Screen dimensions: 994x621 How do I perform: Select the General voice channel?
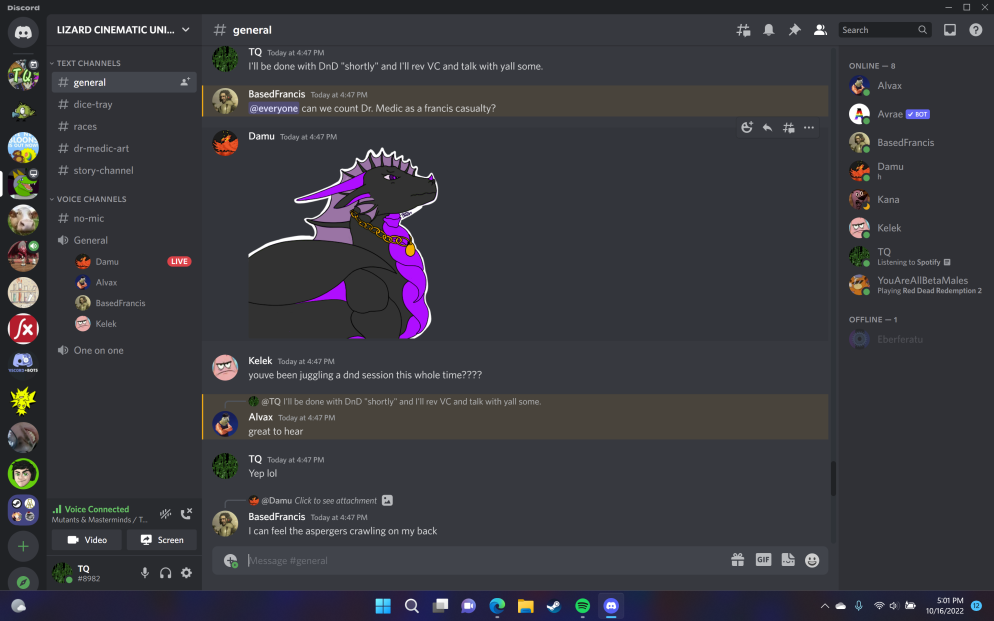tap(124, 240)
